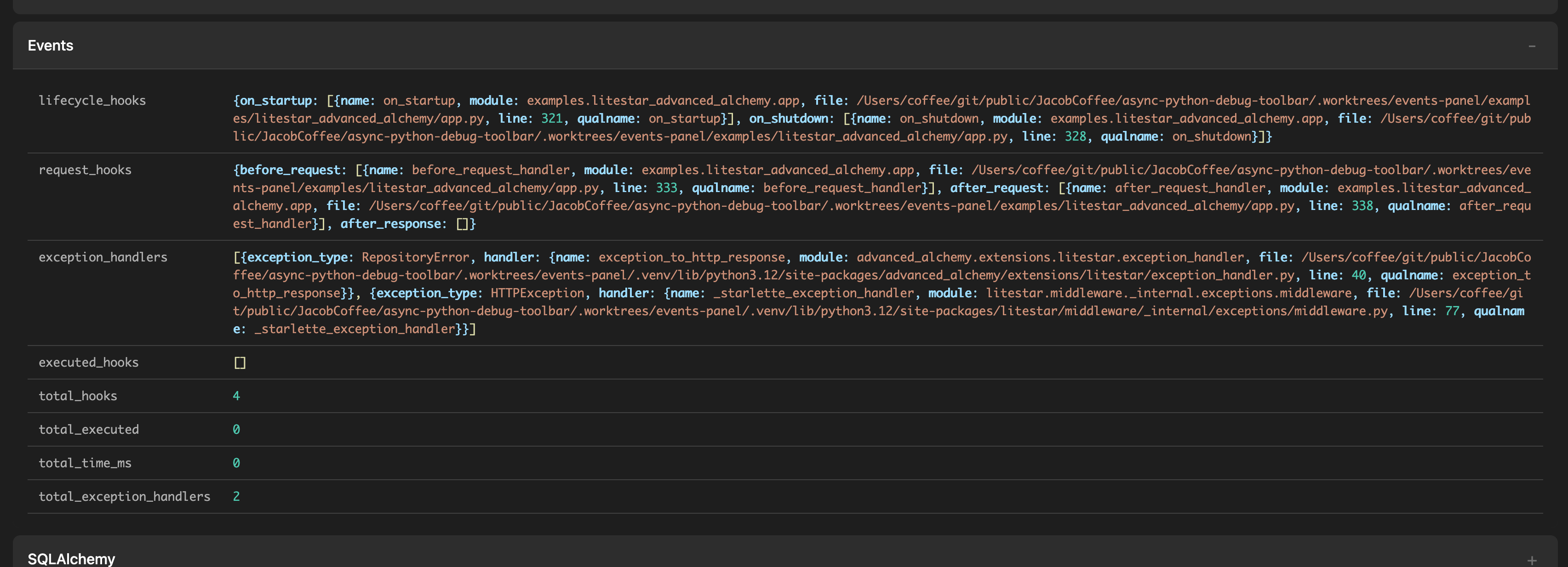The height and width of the screenshot is (567, 1568).
Task: Click the empty list icon for executed_hooks
Action: point(240,363)
